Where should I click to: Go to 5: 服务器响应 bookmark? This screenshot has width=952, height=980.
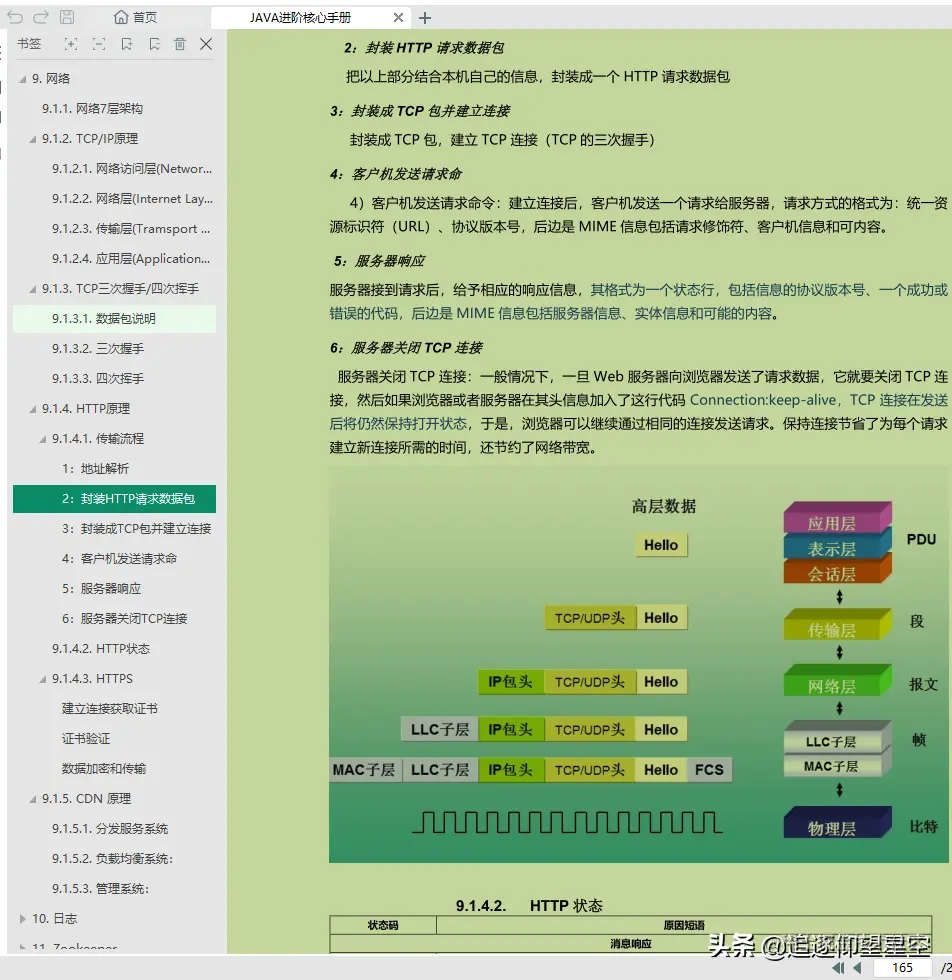(101, 589)
